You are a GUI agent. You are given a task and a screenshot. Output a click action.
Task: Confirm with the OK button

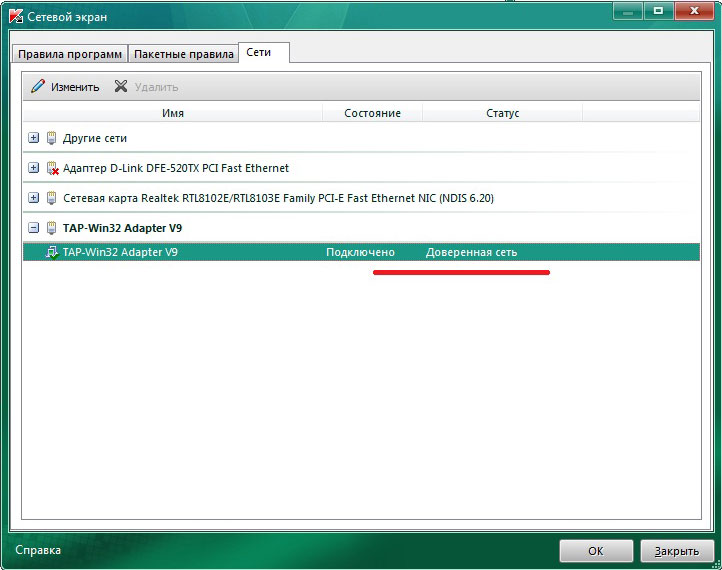click(596, 551)
